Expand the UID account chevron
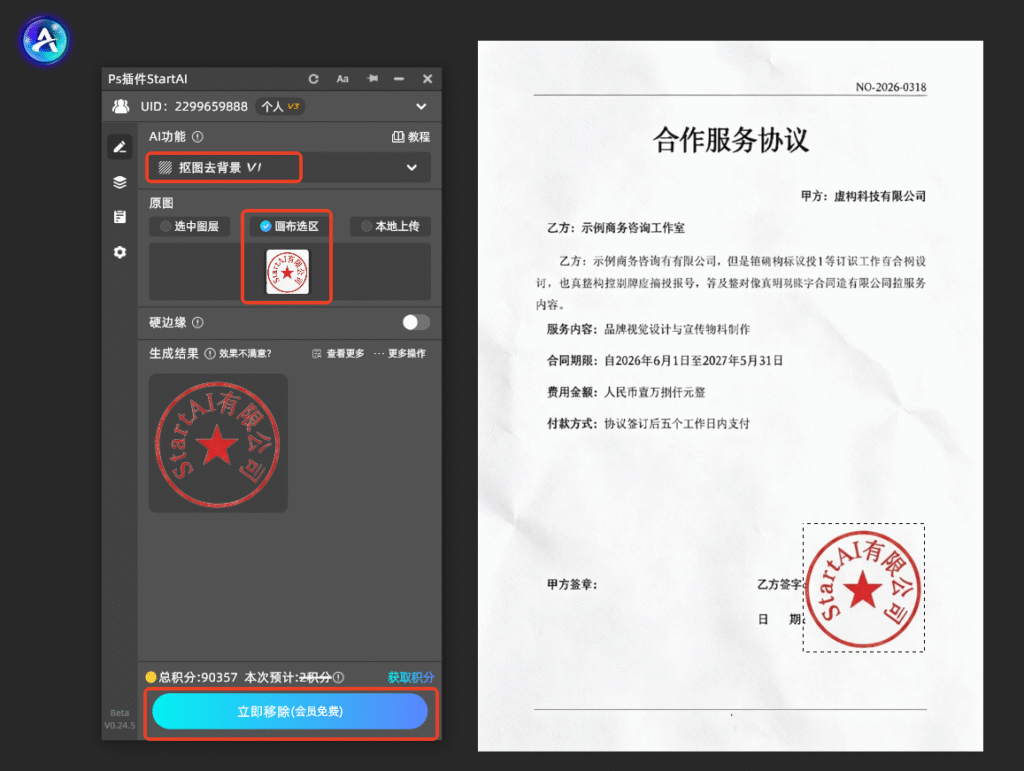Screen dimensions: 1024x771 [421, 106]
